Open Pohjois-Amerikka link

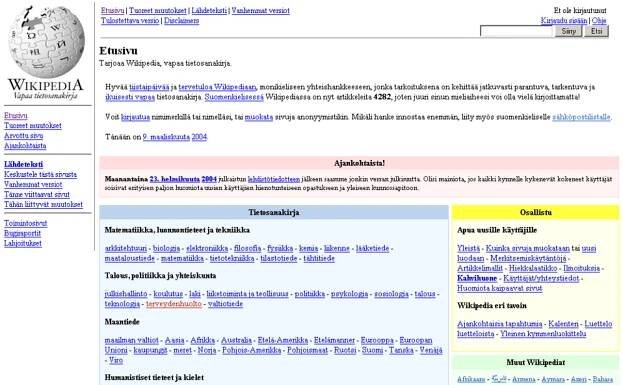(x=252, y=350)
